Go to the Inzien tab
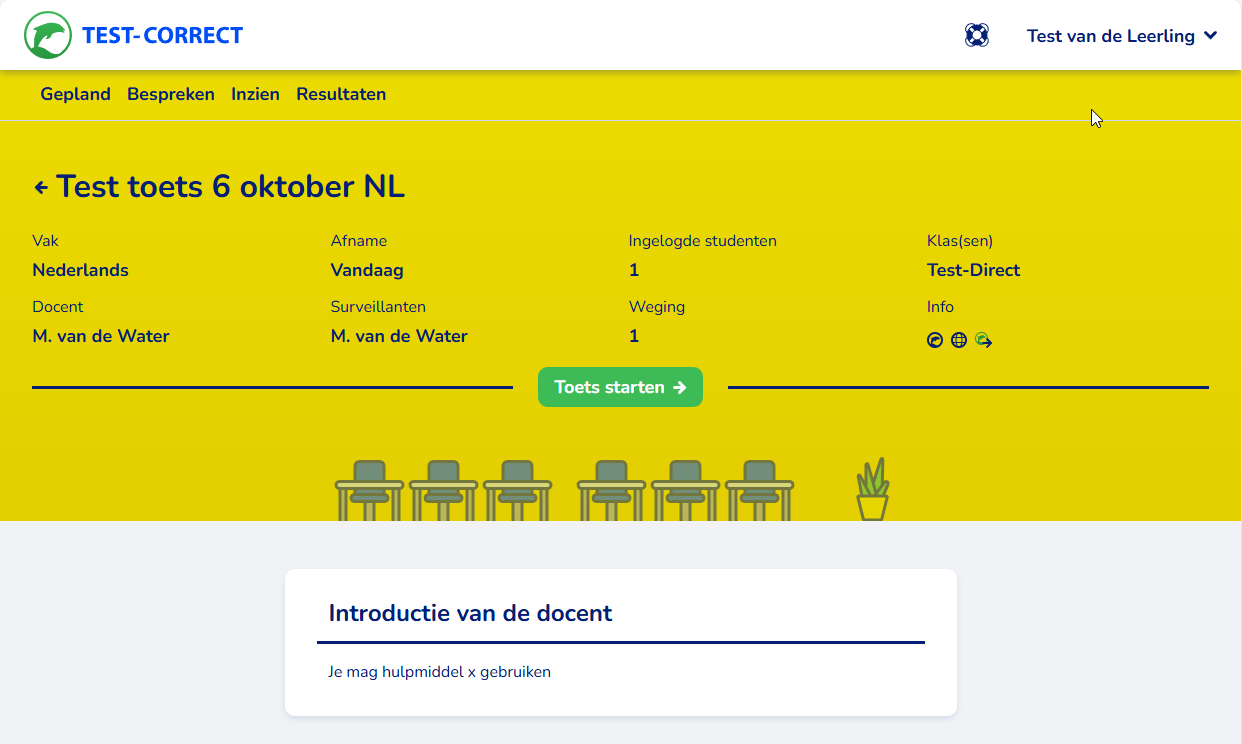 (x=255, y=94)
